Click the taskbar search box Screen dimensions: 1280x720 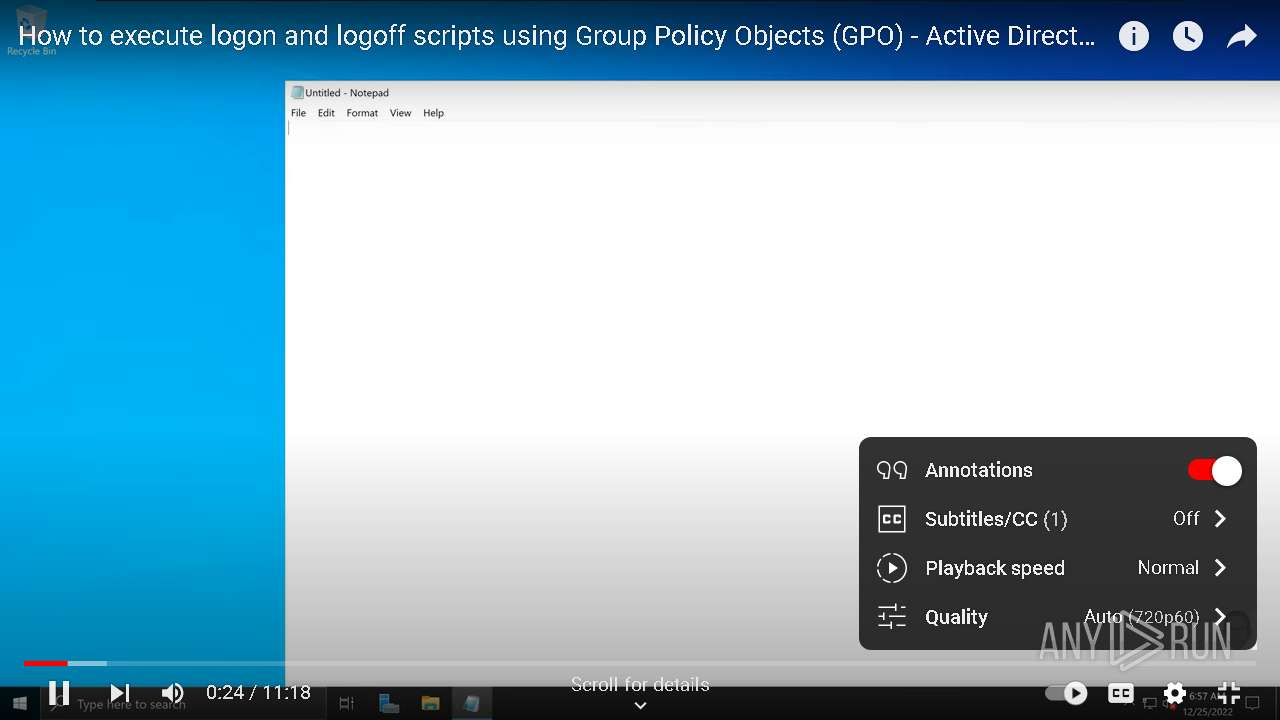pos(183,704)
